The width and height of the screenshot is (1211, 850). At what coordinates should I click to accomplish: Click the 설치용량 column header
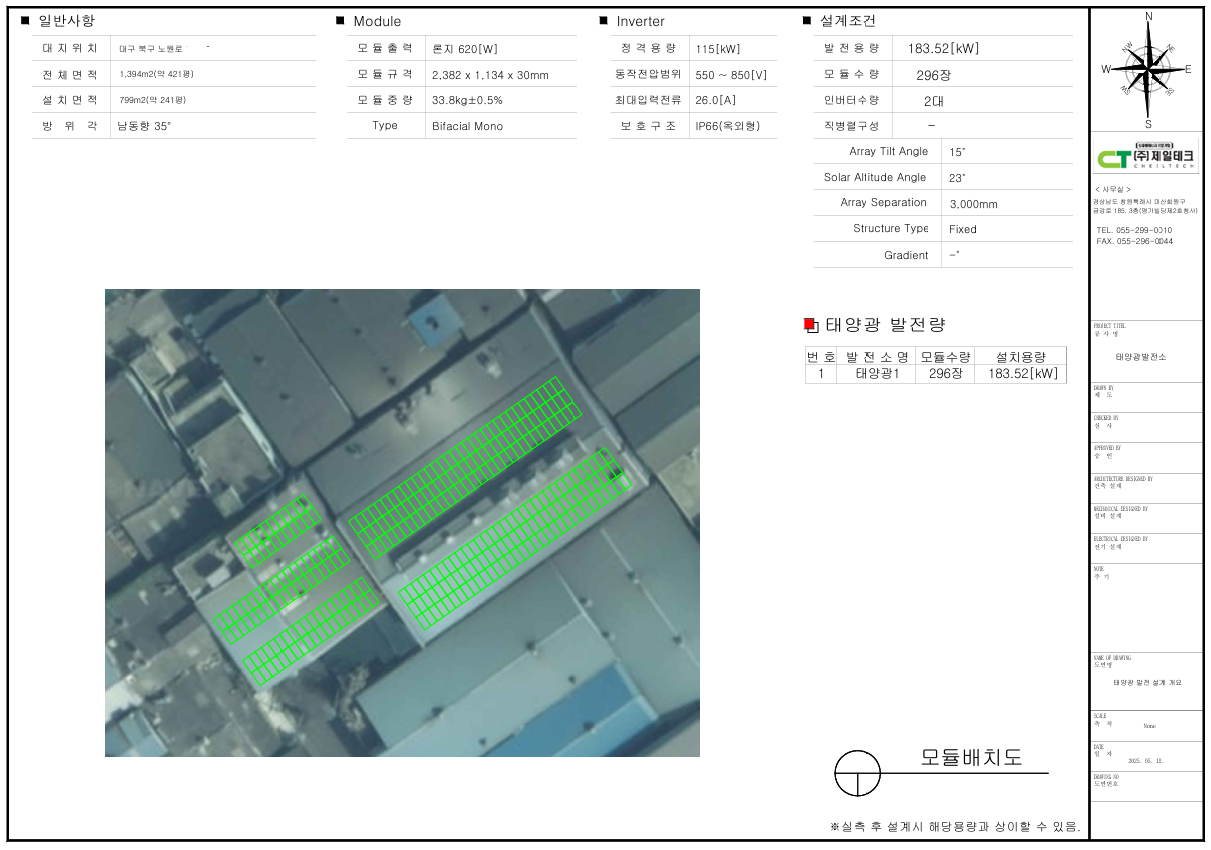pos(1020,357)
